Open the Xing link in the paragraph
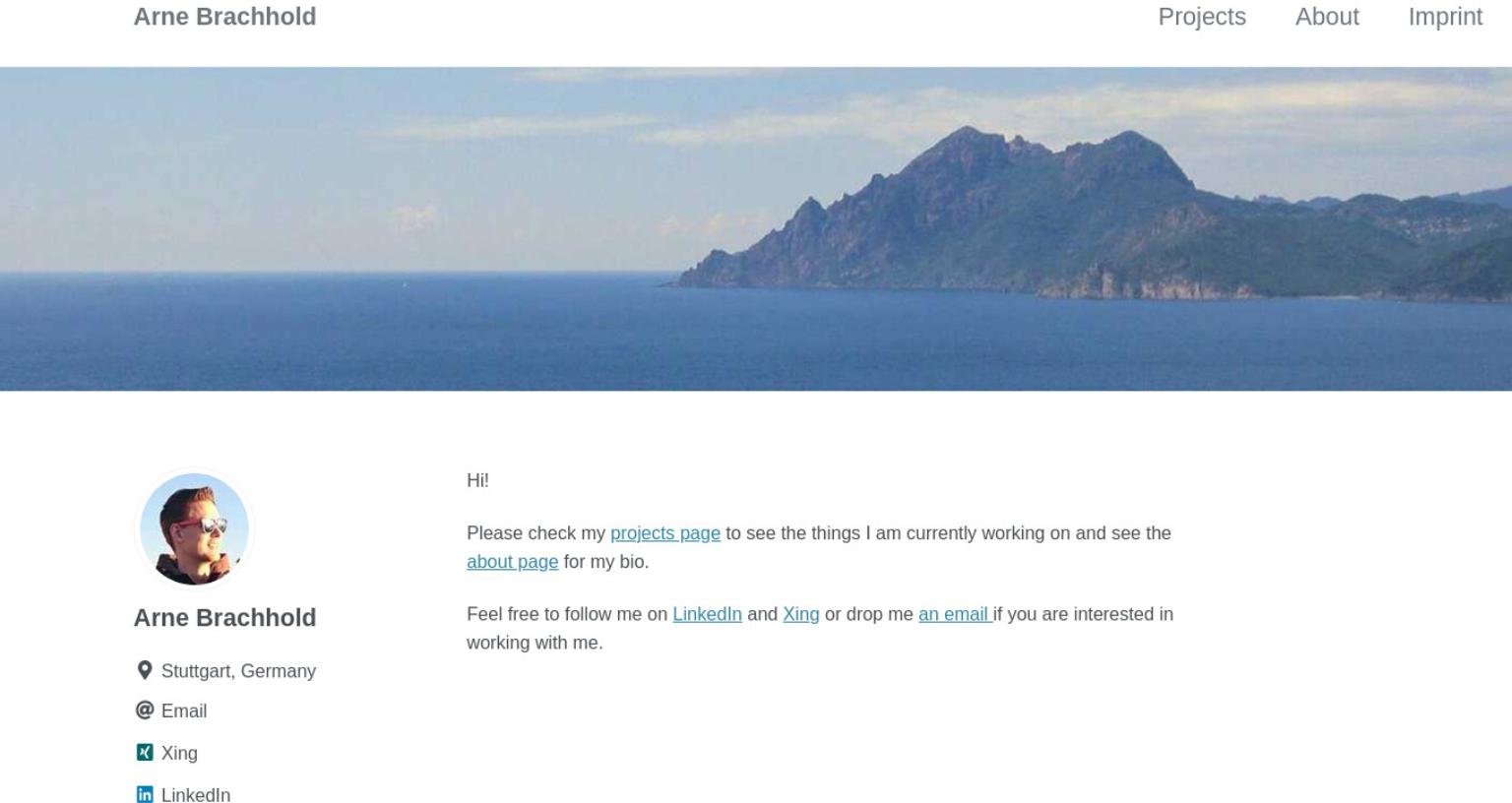 pos(800,613)
